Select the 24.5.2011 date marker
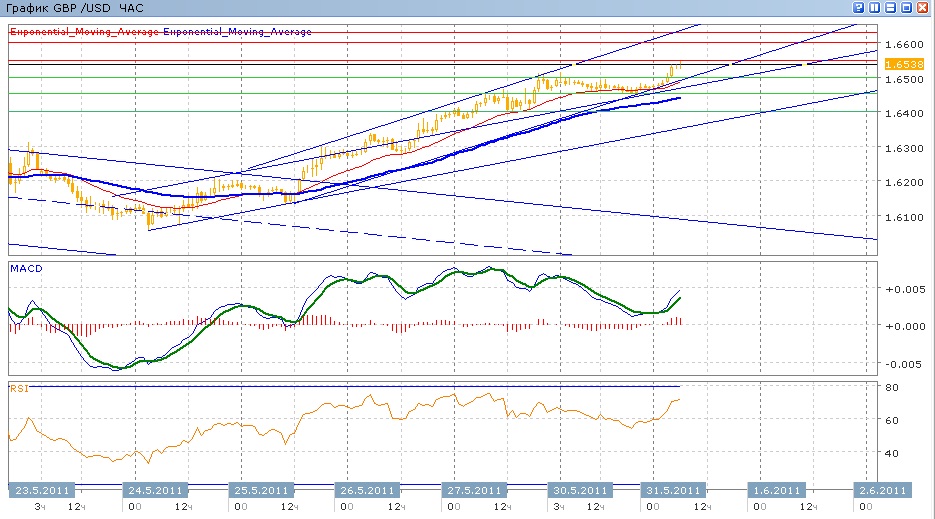The width and height of the screenshot is (935, 519). 155,490
